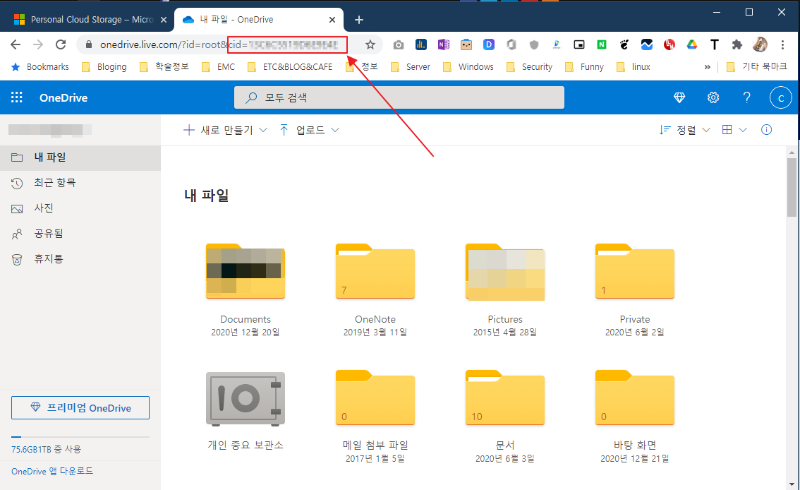
Task: Click the 75.6GB storage usage link
Action: 46,449
